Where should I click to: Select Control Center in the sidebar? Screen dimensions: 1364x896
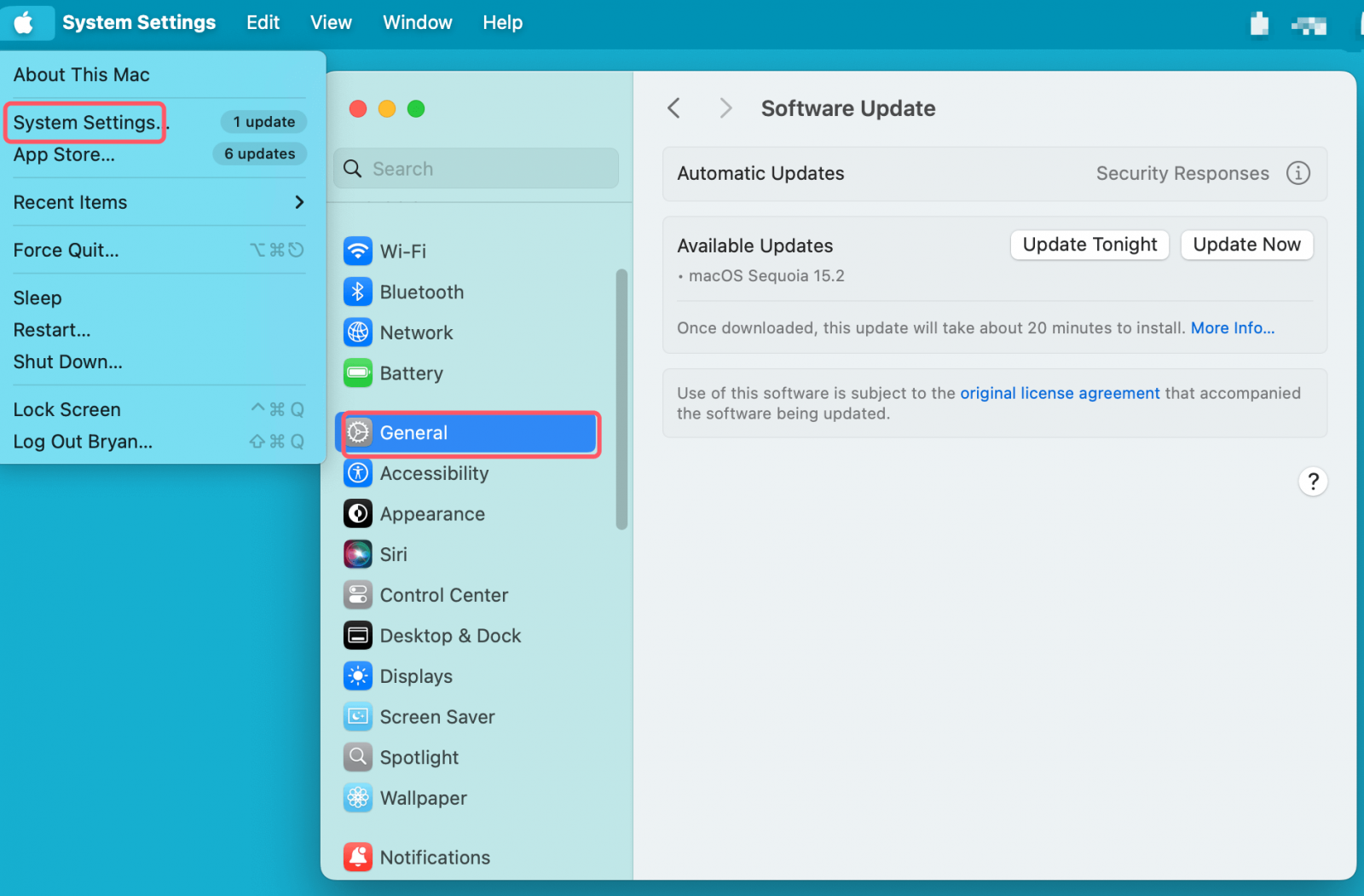point(444,595)
